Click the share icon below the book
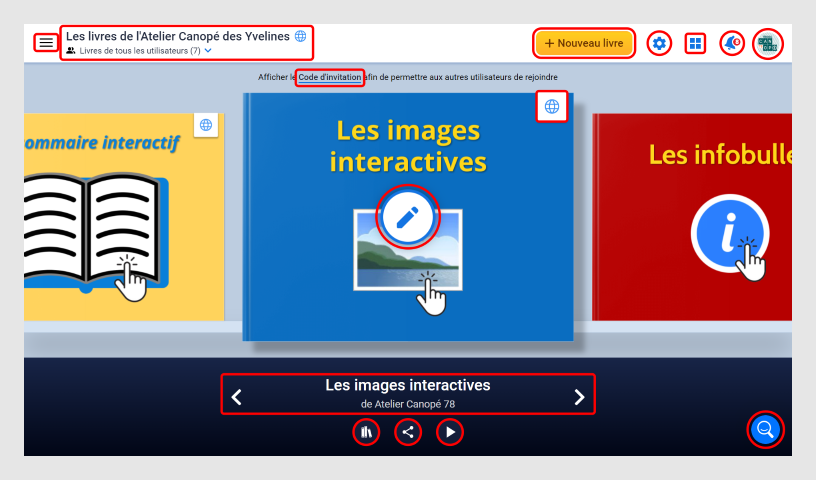 tap(407, 432)
